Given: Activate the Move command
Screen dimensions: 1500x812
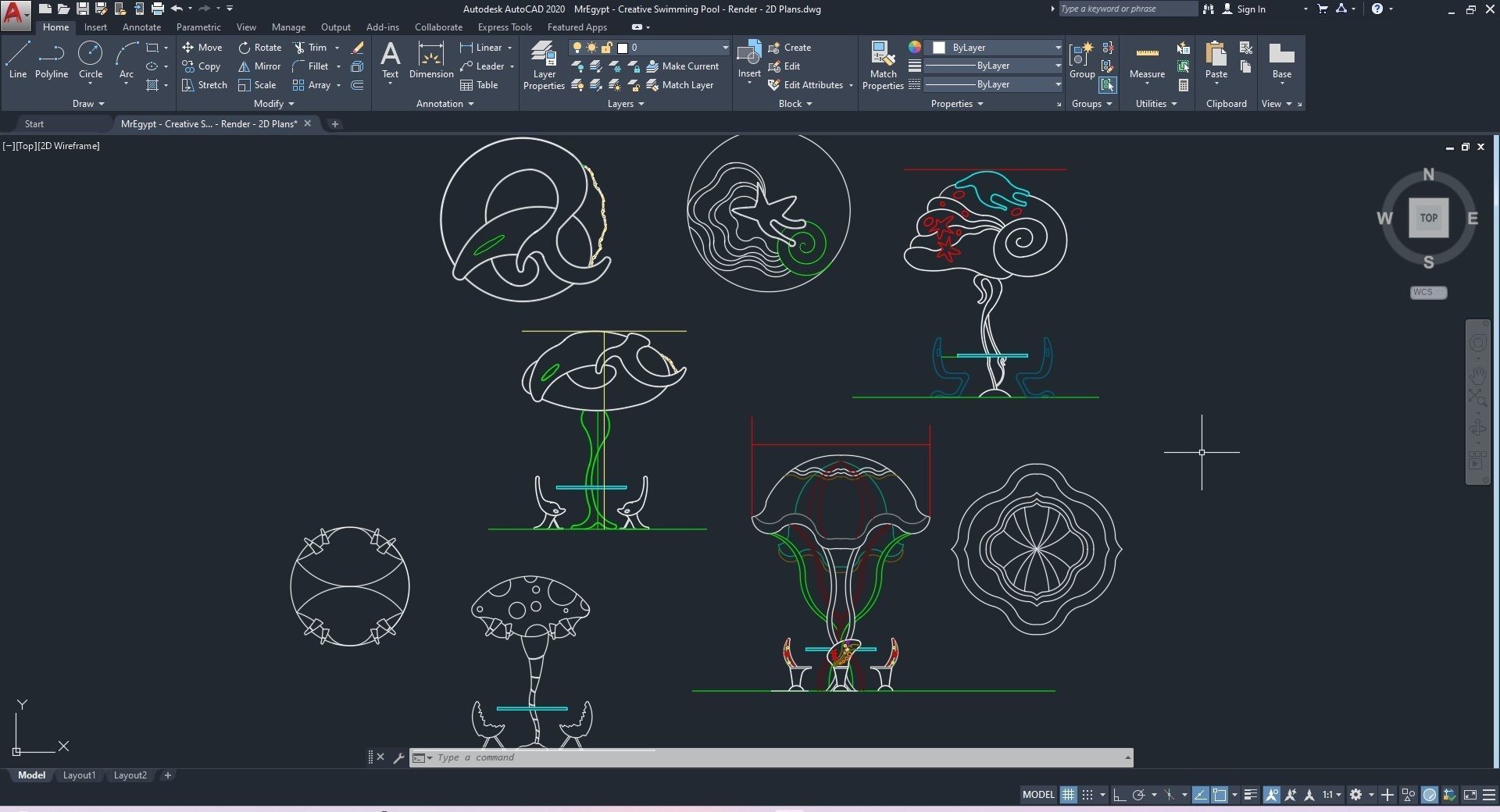Looking at the screenshot, I should pos(202,48).
